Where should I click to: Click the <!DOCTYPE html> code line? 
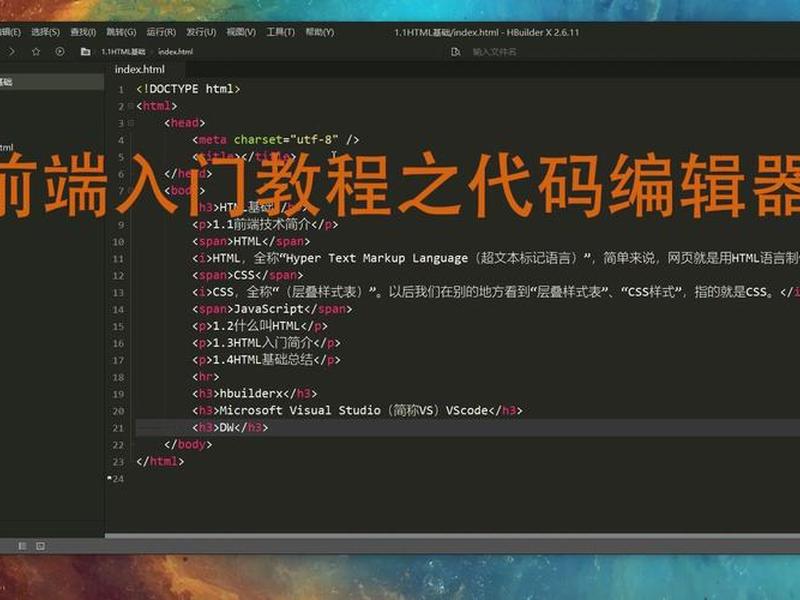pyautogui.click(x=188, y=89)
